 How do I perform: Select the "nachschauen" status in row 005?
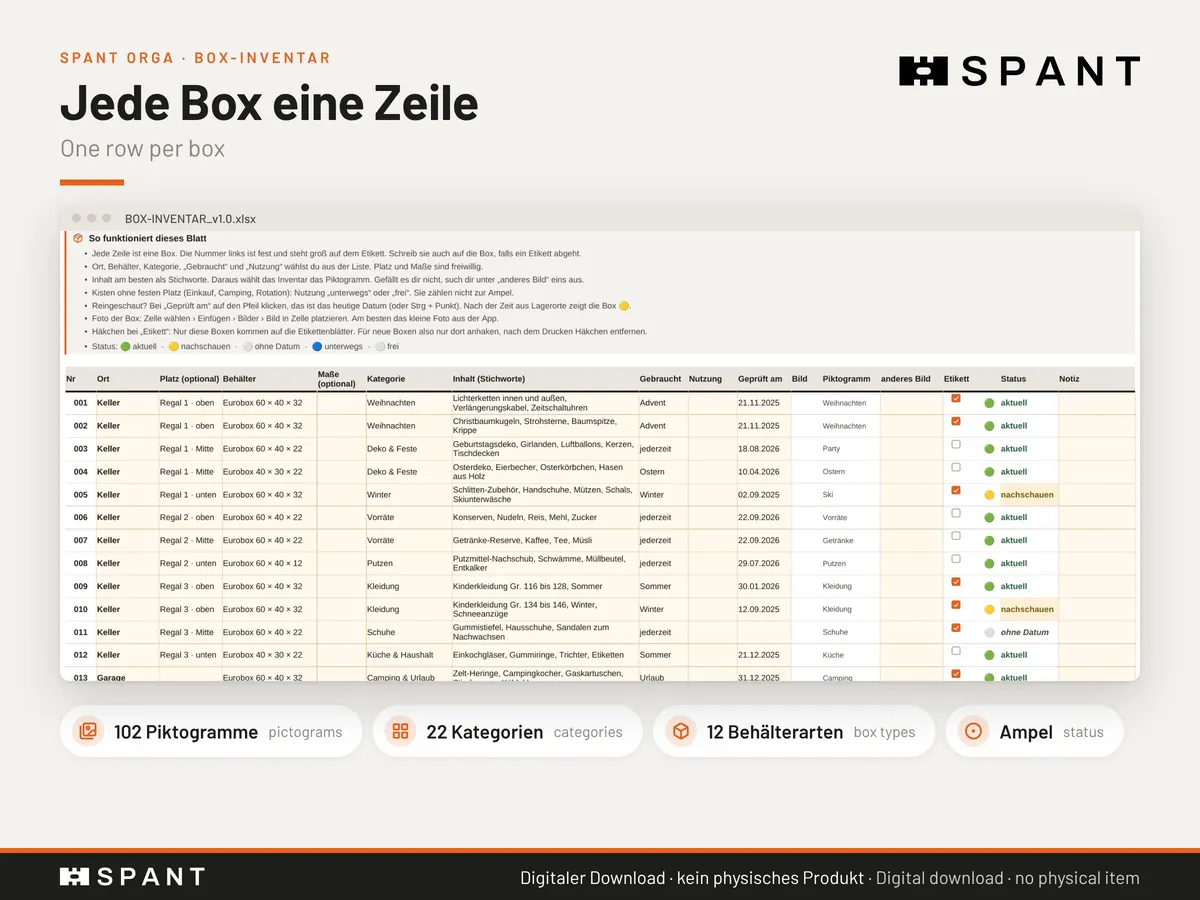1028,495
